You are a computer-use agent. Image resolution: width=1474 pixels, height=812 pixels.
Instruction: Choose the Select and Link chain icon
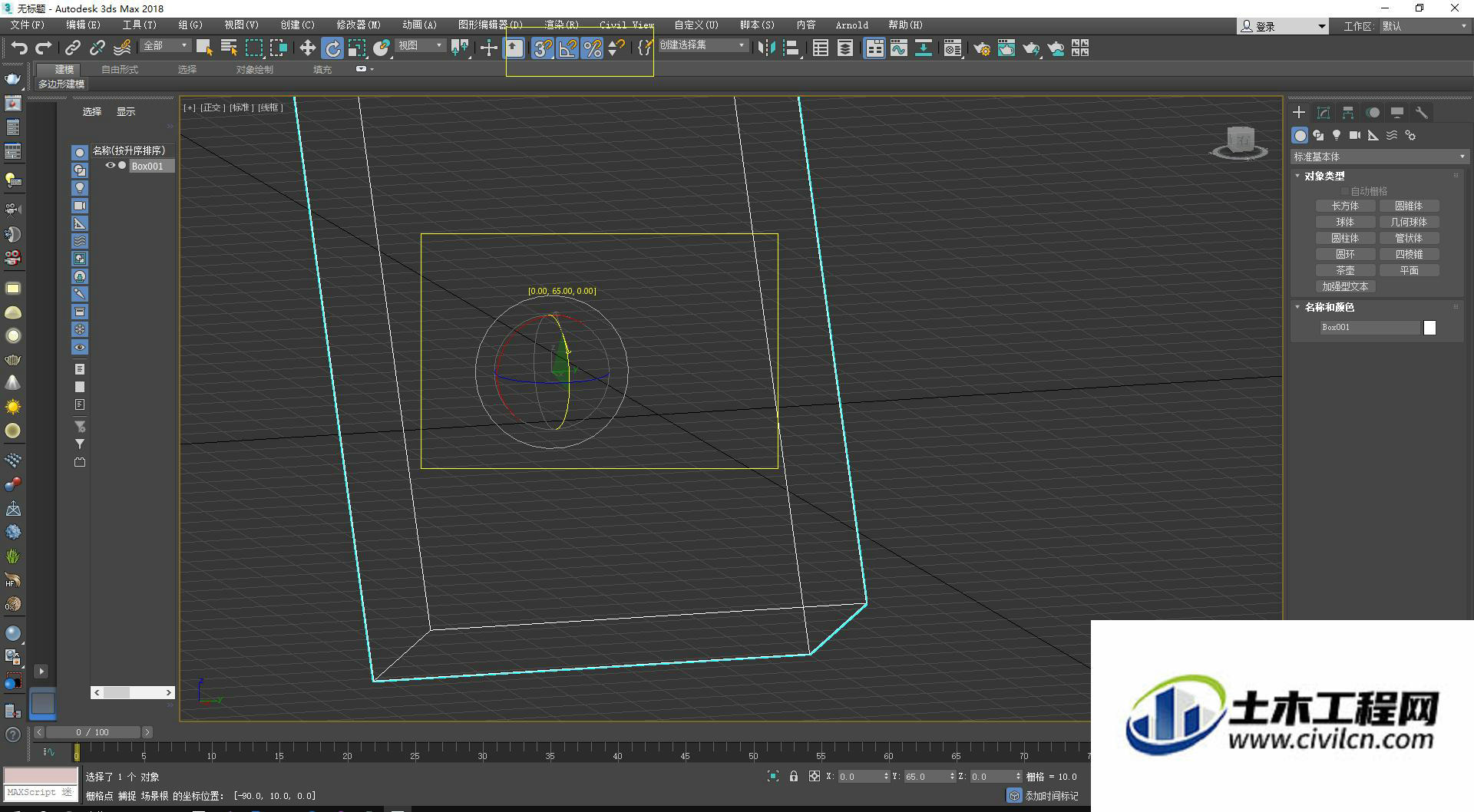click(x=72, y=48)
